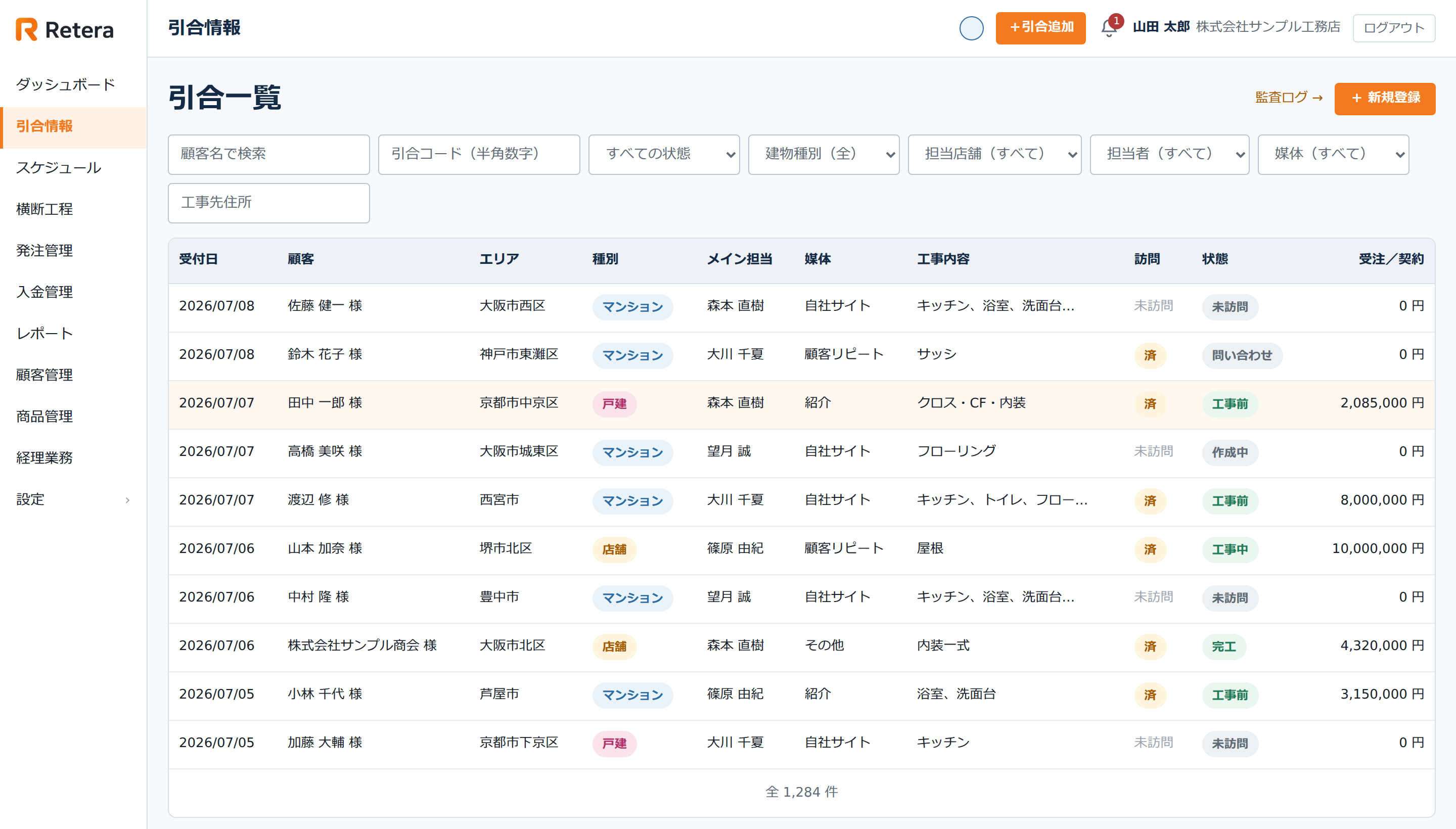Screen dimensions: 1456x829
Task: Click the 完工 status badge
Action: 1223,646
